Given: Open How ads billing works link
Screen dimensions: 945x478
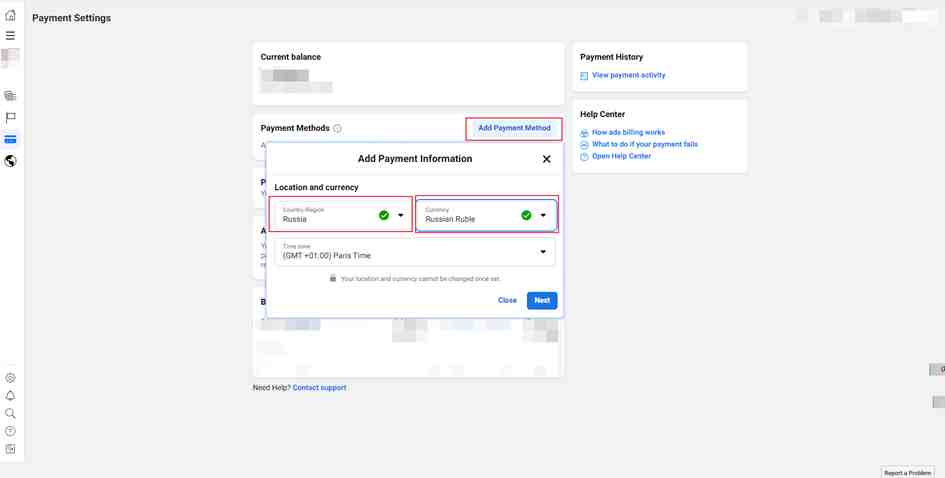Looking at the screenshot, I should click(629, 132).
